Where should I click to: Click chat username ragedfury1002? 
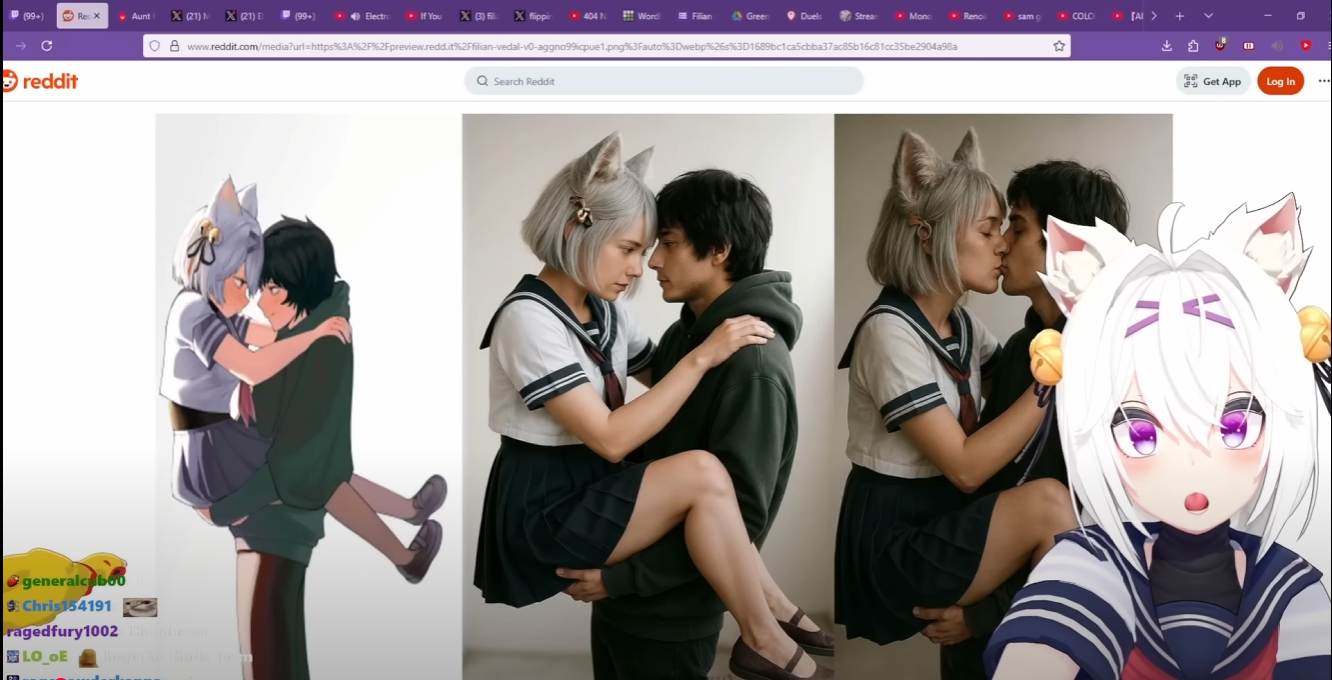[x=62, y=631]
